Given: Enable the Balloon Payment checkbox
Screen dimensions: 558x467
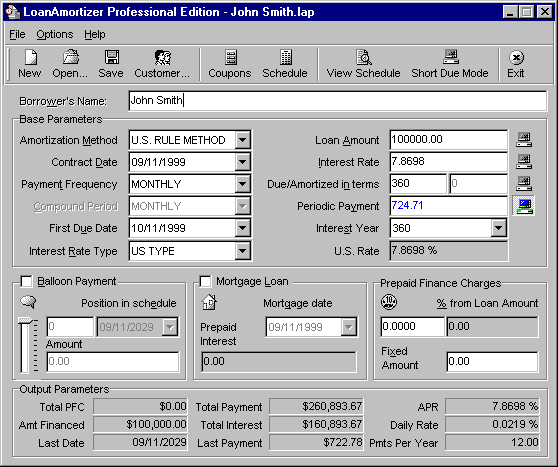Looking at the screenshot, I should coord(26,281).
